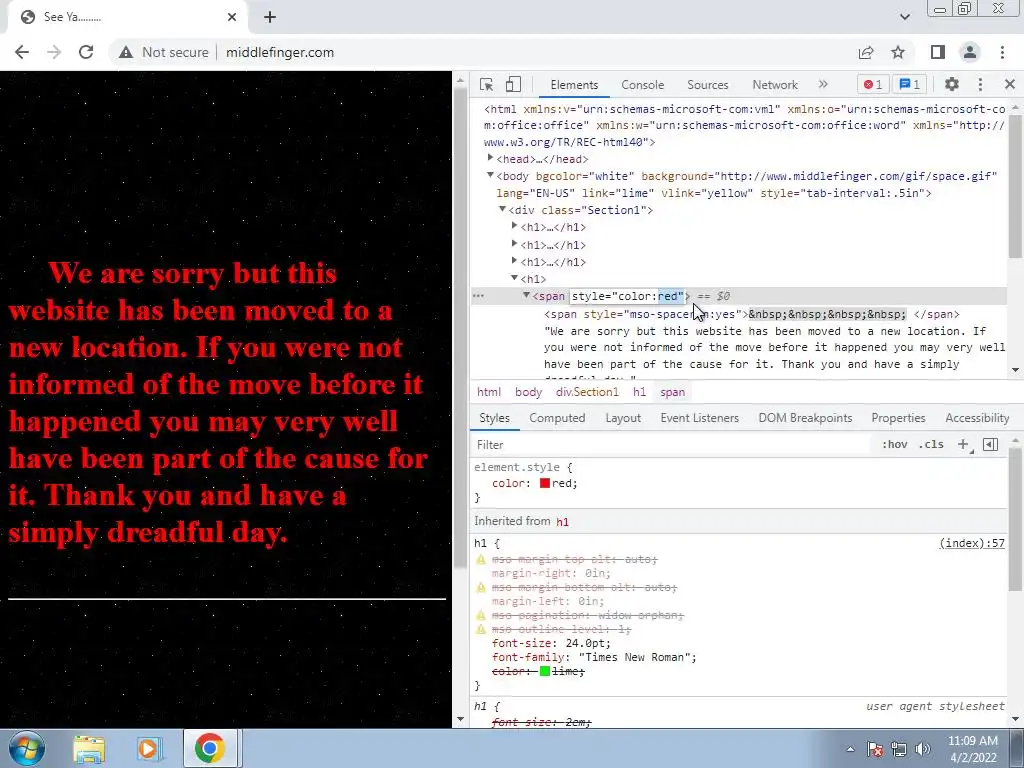Select div.Section1 in the breadcrumb
The image size is (1024, 768).
tap(587, 392)
